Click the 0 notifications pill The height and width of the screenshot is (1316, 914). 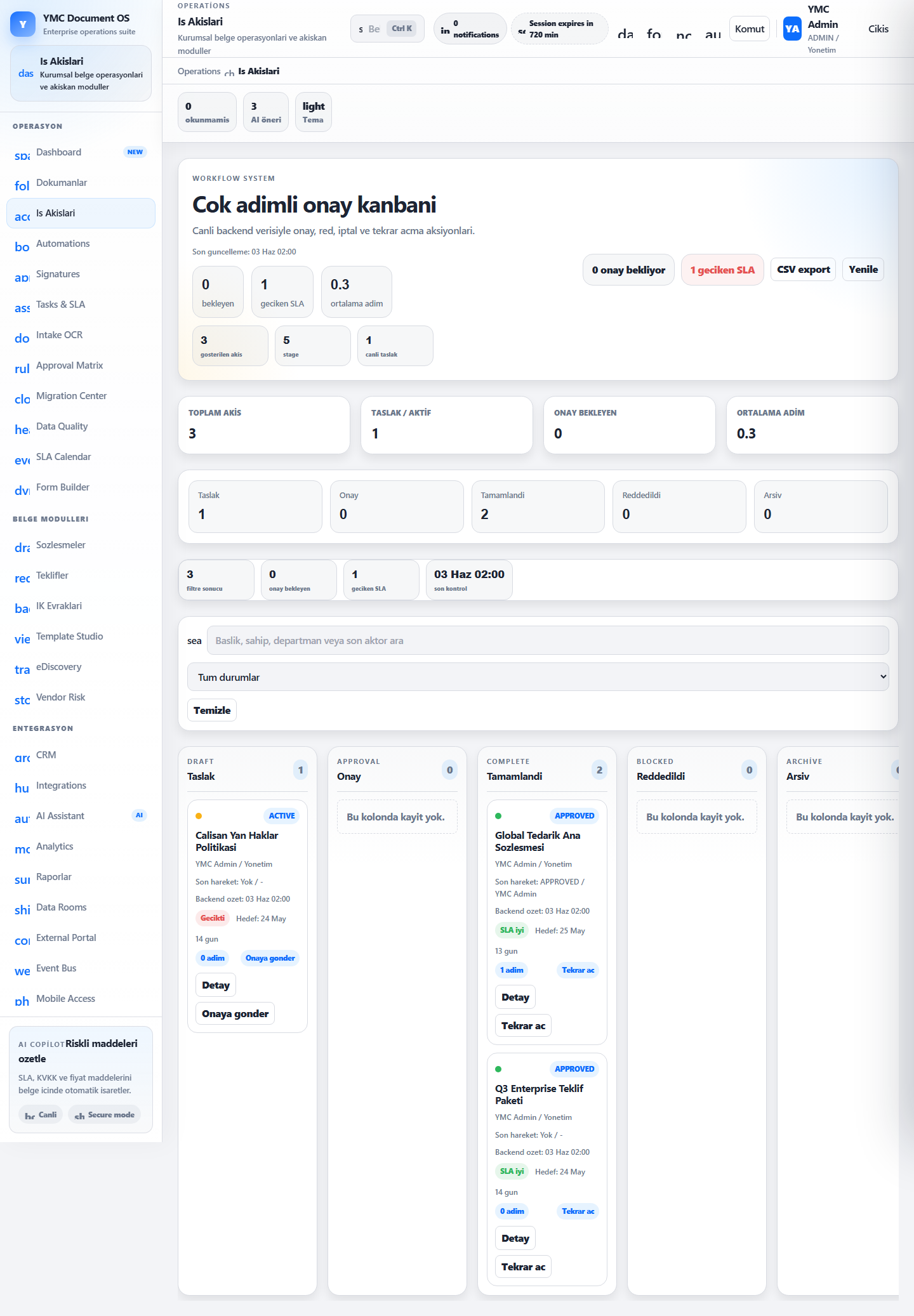pos(470,29)
